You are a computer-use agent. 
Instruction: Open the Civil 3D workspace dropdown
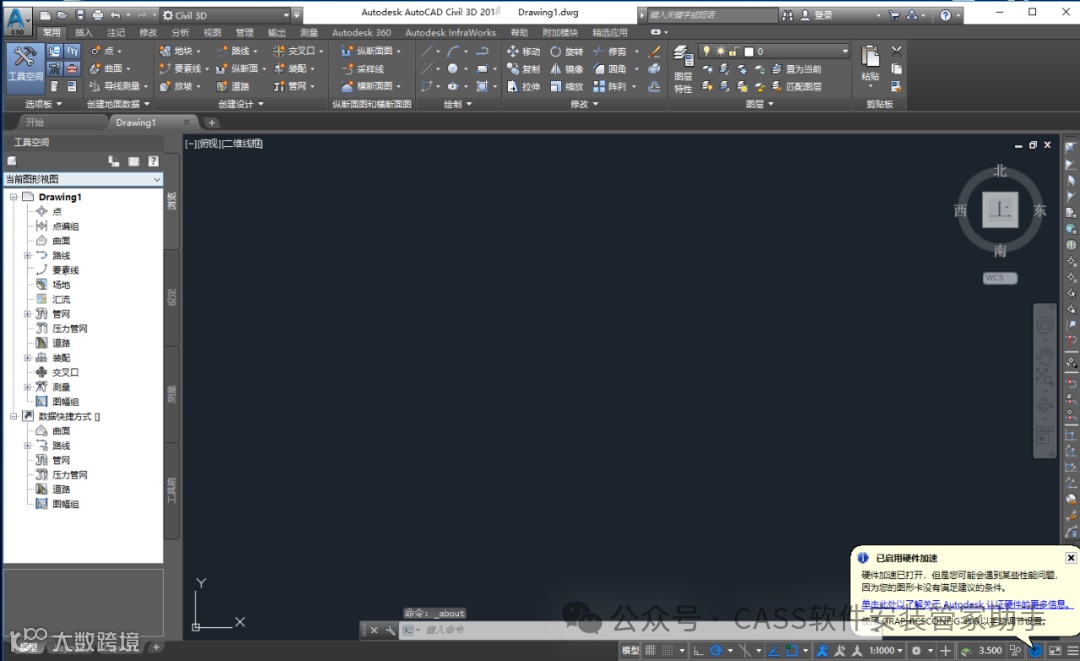coord(225,15)
